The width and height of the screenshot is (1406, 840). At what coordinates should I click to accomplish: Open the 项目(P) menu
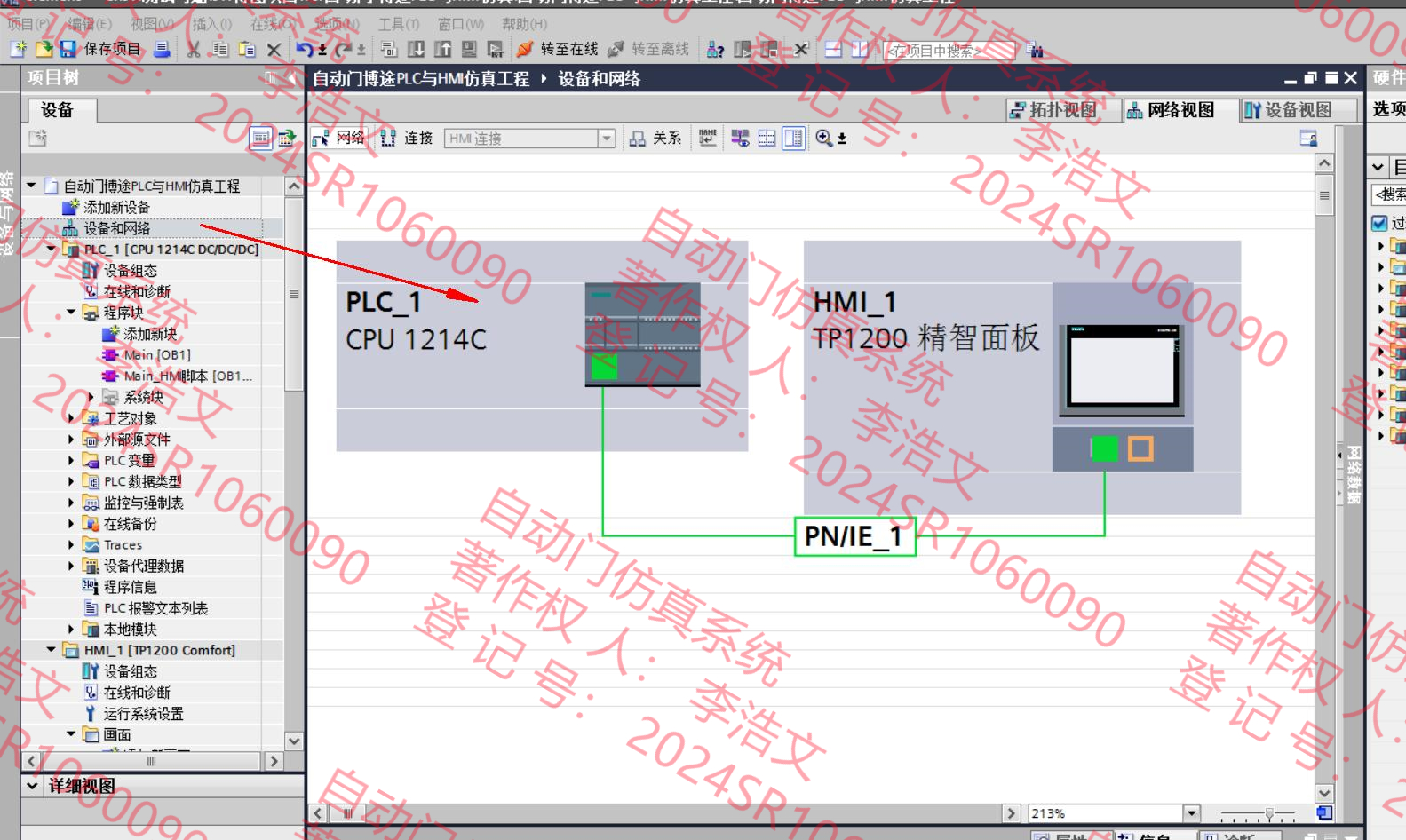coord(29,24)
